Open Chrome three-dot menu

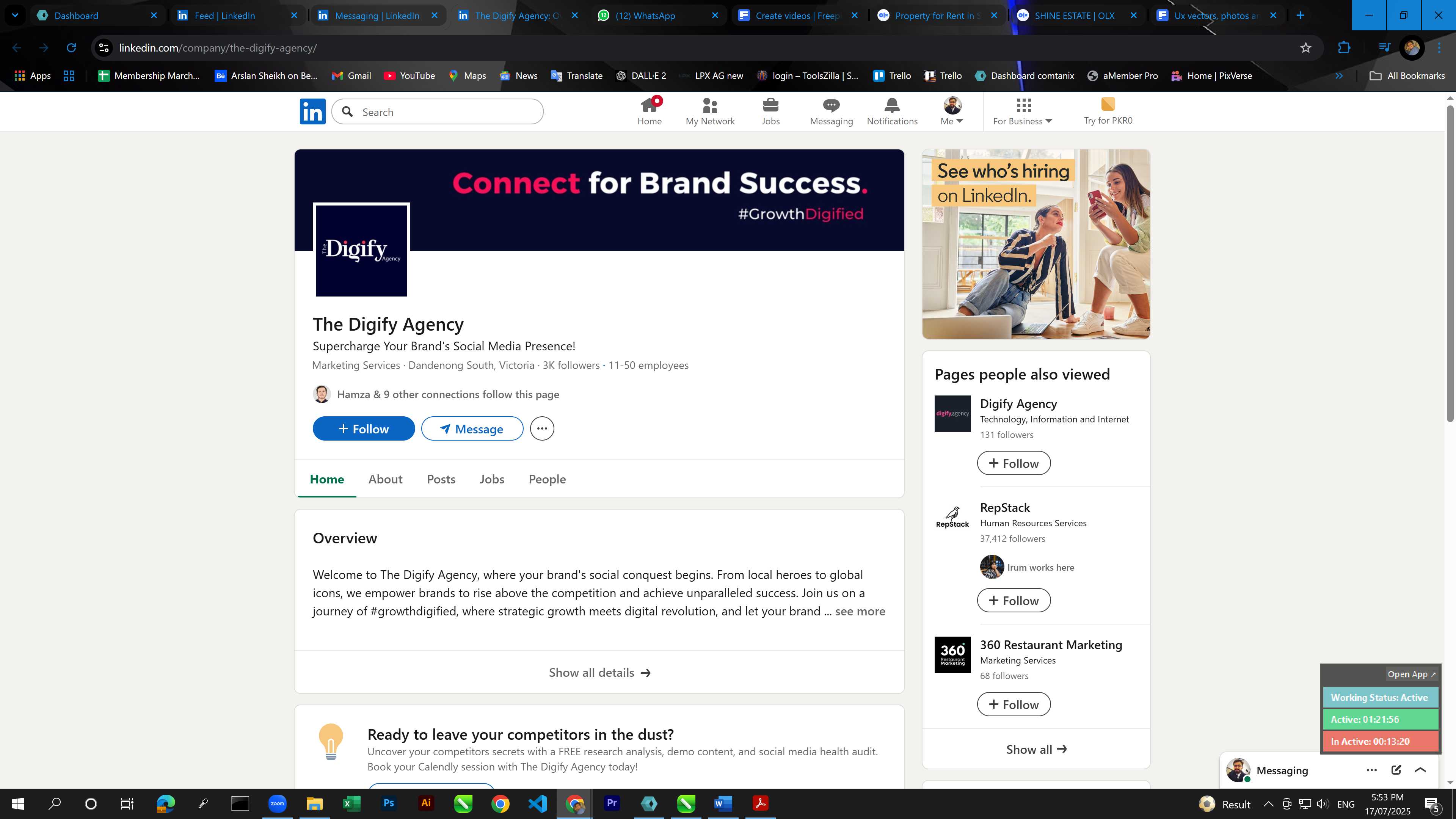pos(1439,48)
